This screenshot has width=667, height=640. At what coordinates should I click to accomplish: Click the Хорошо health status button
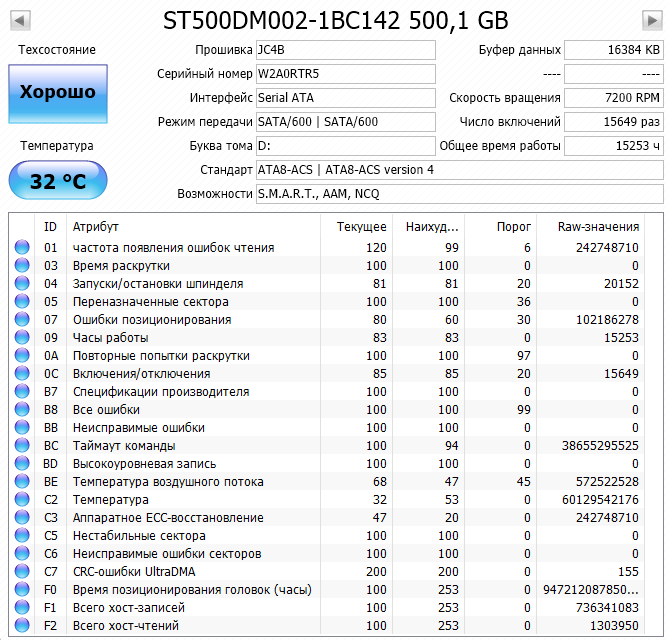[x=58, y=94]
